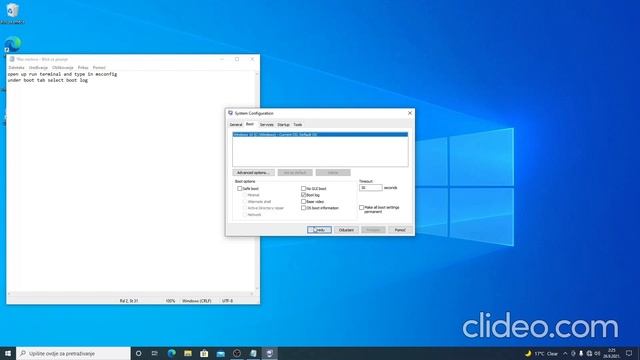Viewport: 640px width, 360px height.
Task: Open Microsoft Store from the taskbar
Action: pos(204,353)
